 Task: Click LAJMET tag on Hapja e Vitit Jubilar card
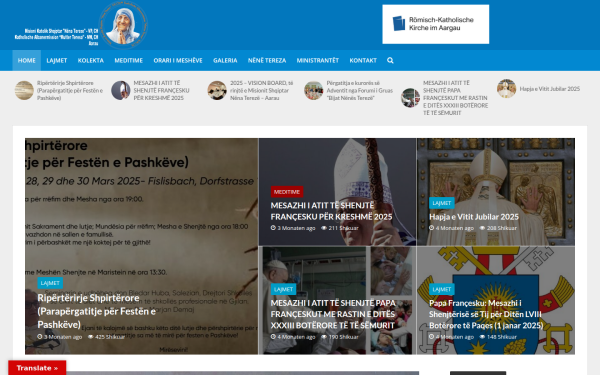442,203
